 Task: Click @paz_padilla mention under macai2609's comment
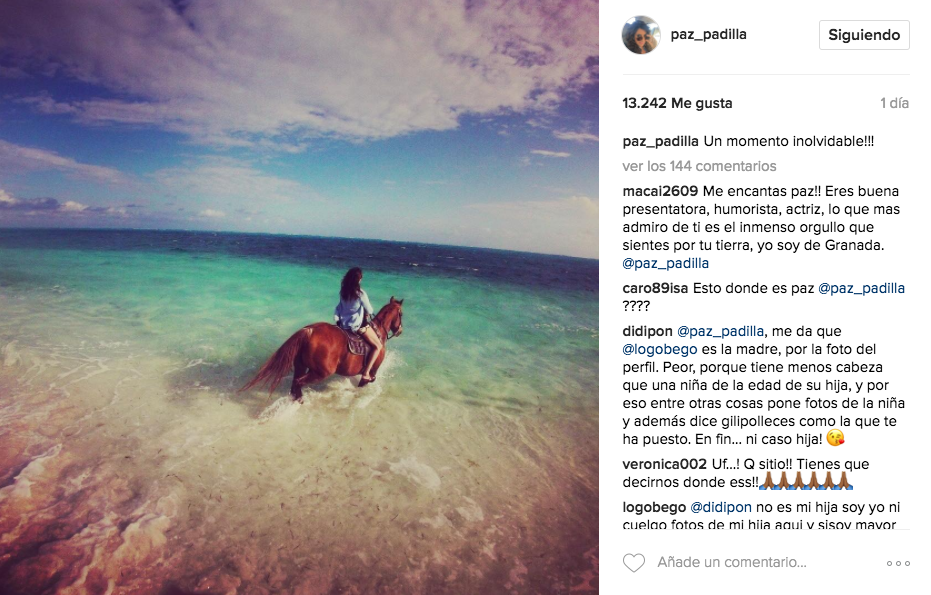pyautogui.click(x=665, y=264)
